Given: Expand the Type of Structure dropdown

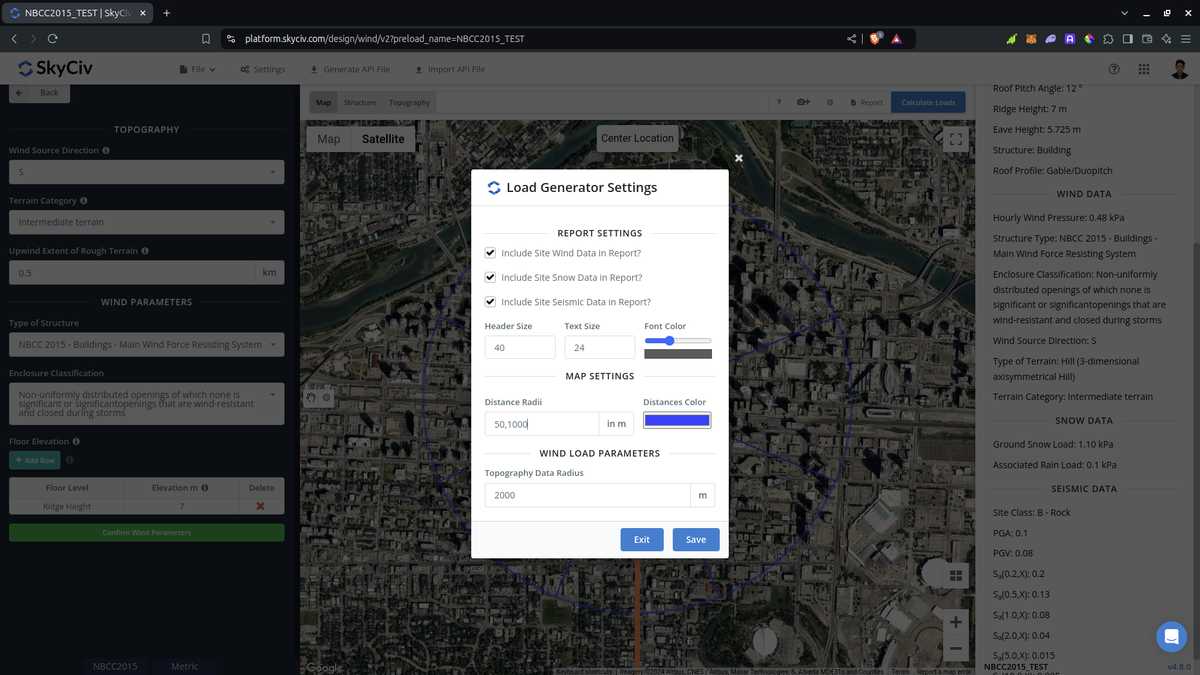Looking at the screenshot, I should pyautogui.click(x=145, y=343).
